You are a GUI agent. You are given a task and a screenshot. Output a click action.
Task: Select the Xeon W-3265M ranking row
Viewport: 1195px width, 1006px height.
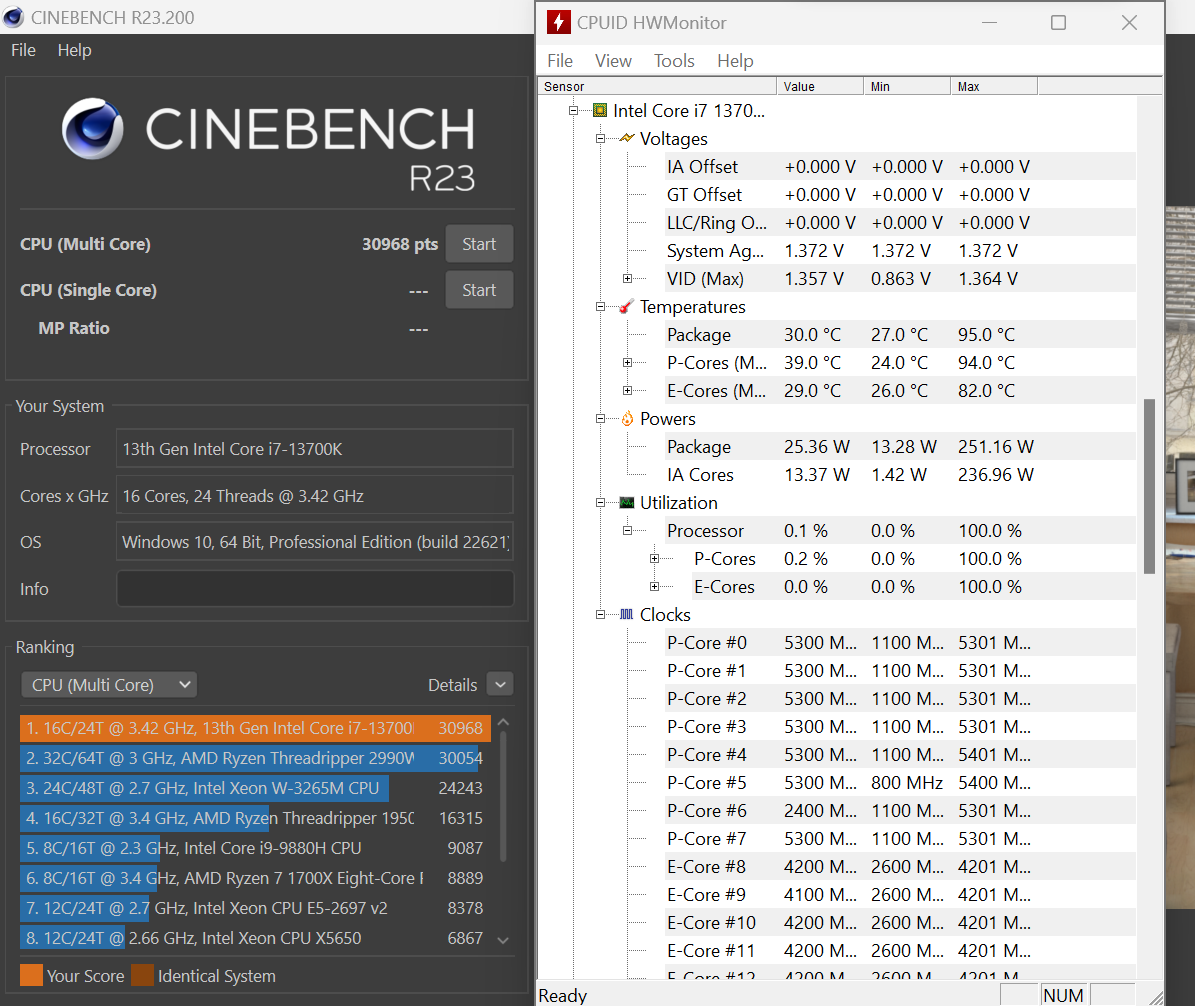pyautogui.click(x=255, y=788)
